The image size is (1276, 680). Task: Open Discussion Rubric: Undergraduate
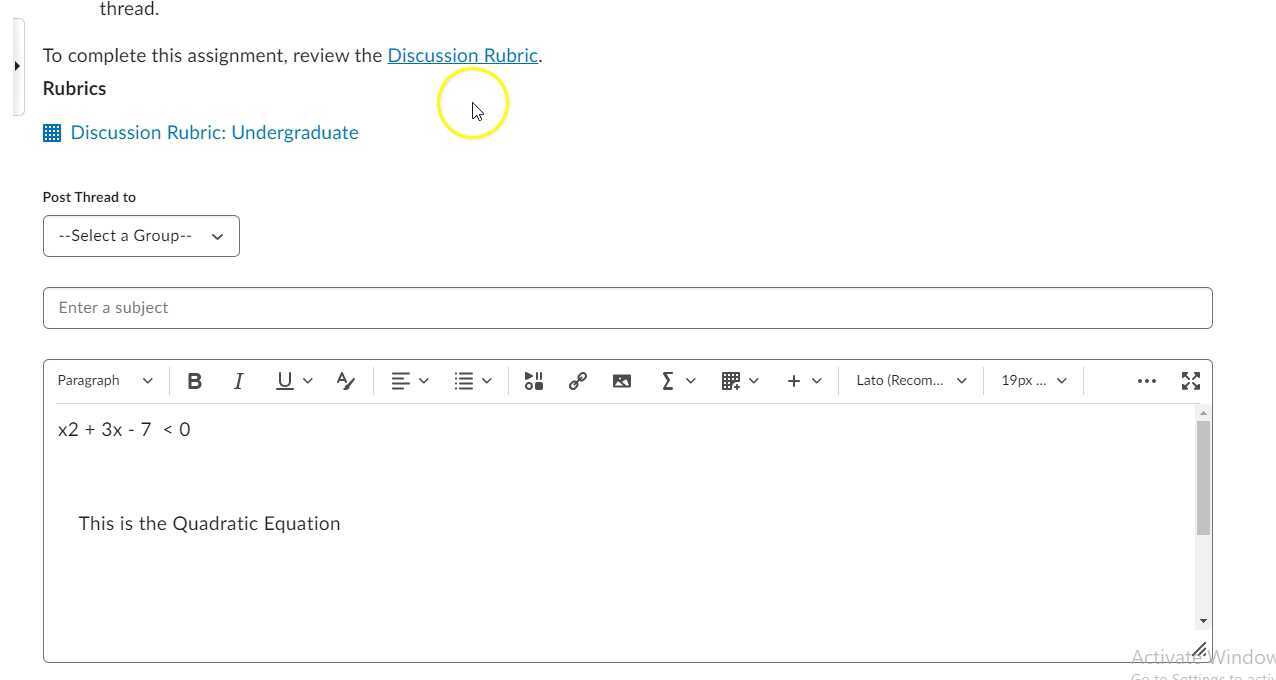(214, 132)
